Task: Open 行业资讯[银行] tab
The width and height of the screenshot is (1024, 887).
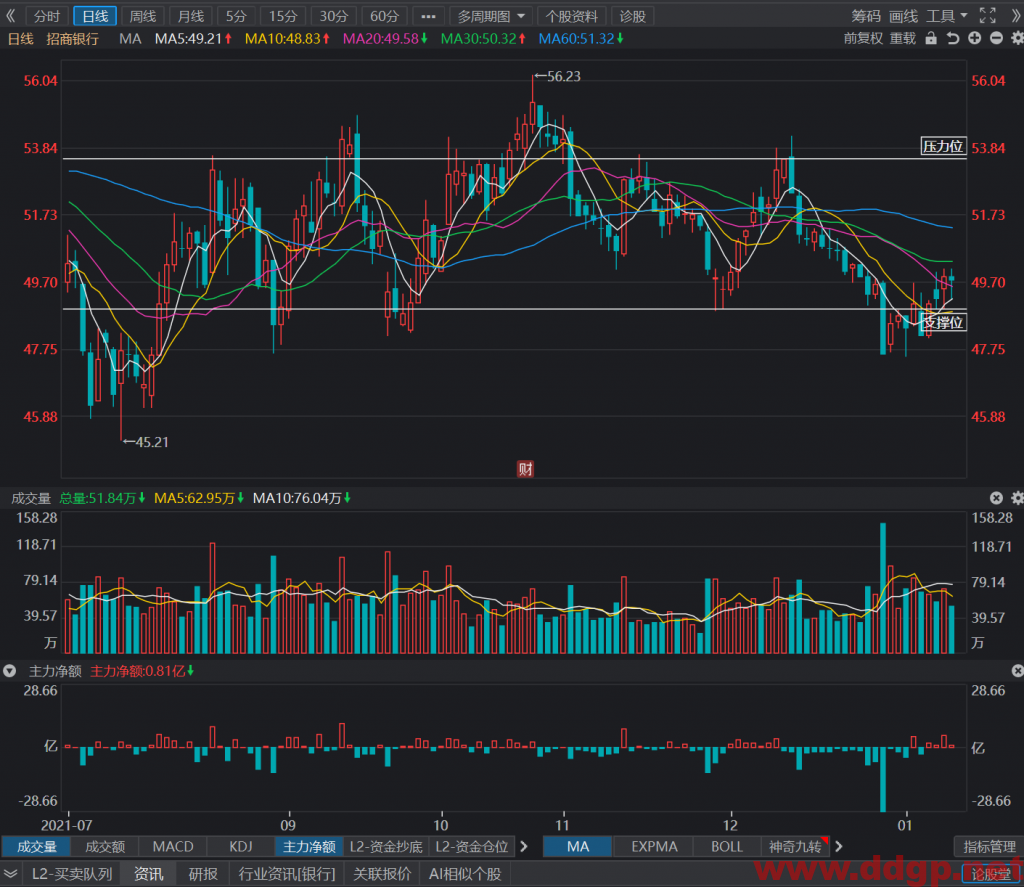Action: point(287,874)
